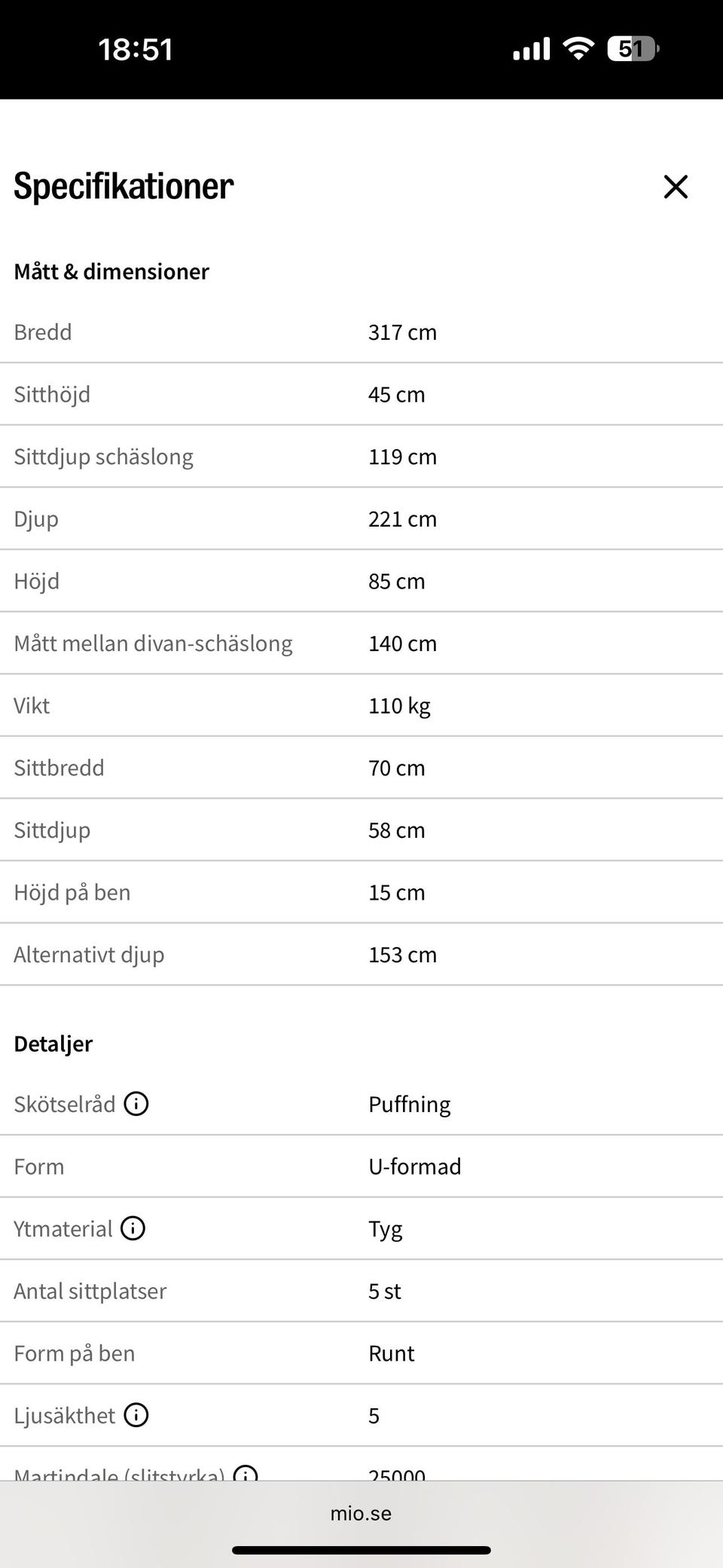Tap the cellular signal bars icon
This screenshot has height=1568, width=723.
532,50
